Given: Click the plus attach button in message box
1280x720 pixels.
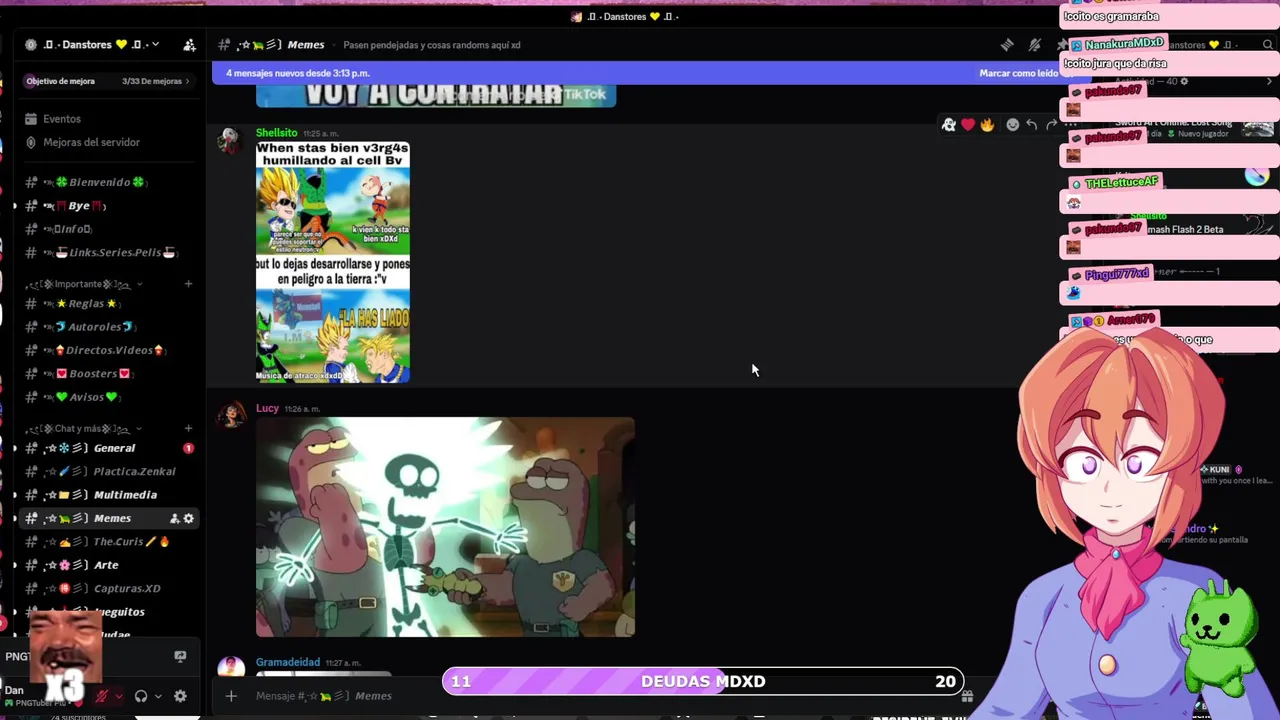Looking at the screenshot, I should click(x=231, y=696).
